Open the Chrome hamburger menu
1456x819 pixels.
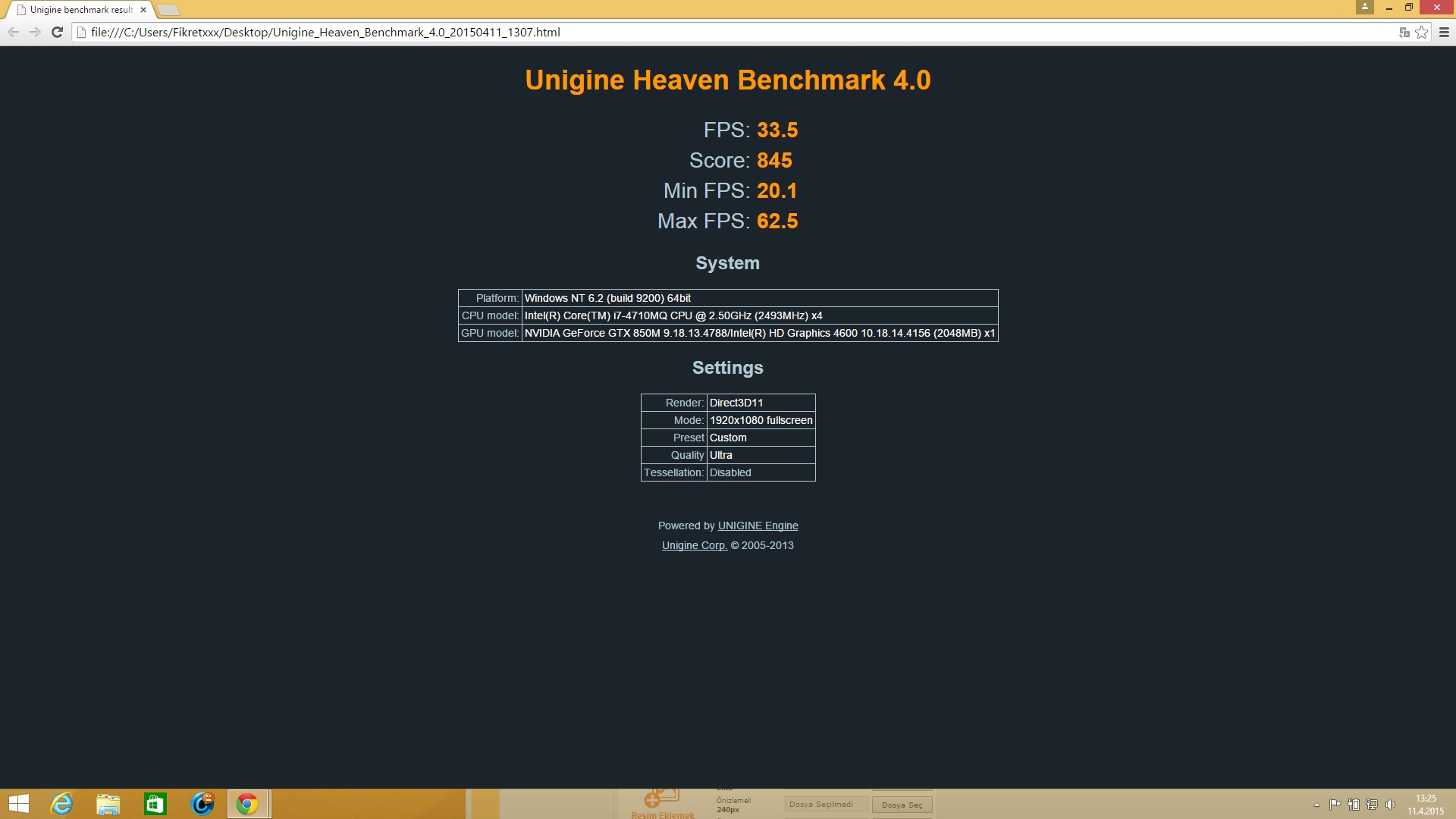click(x=1444, y=32)
